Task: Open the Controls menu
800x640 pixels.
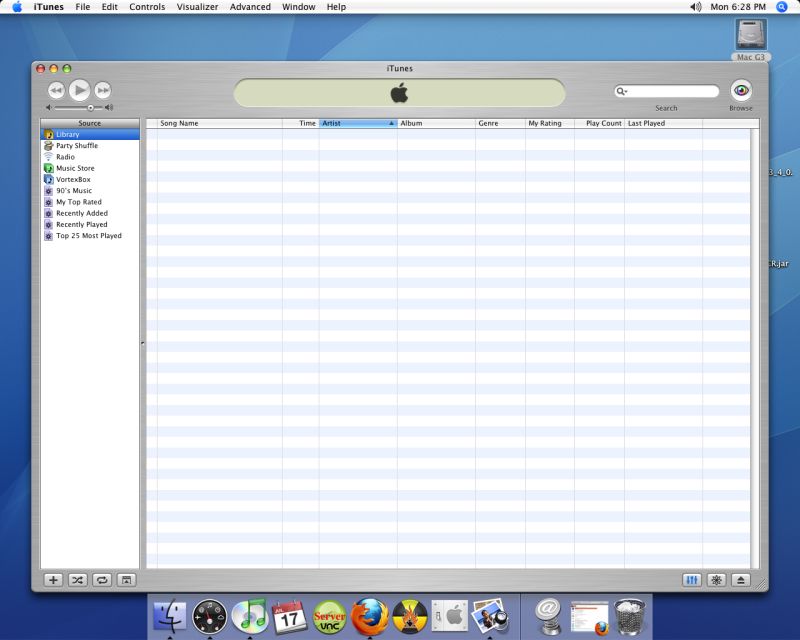Action: click(x=147, y=7)
